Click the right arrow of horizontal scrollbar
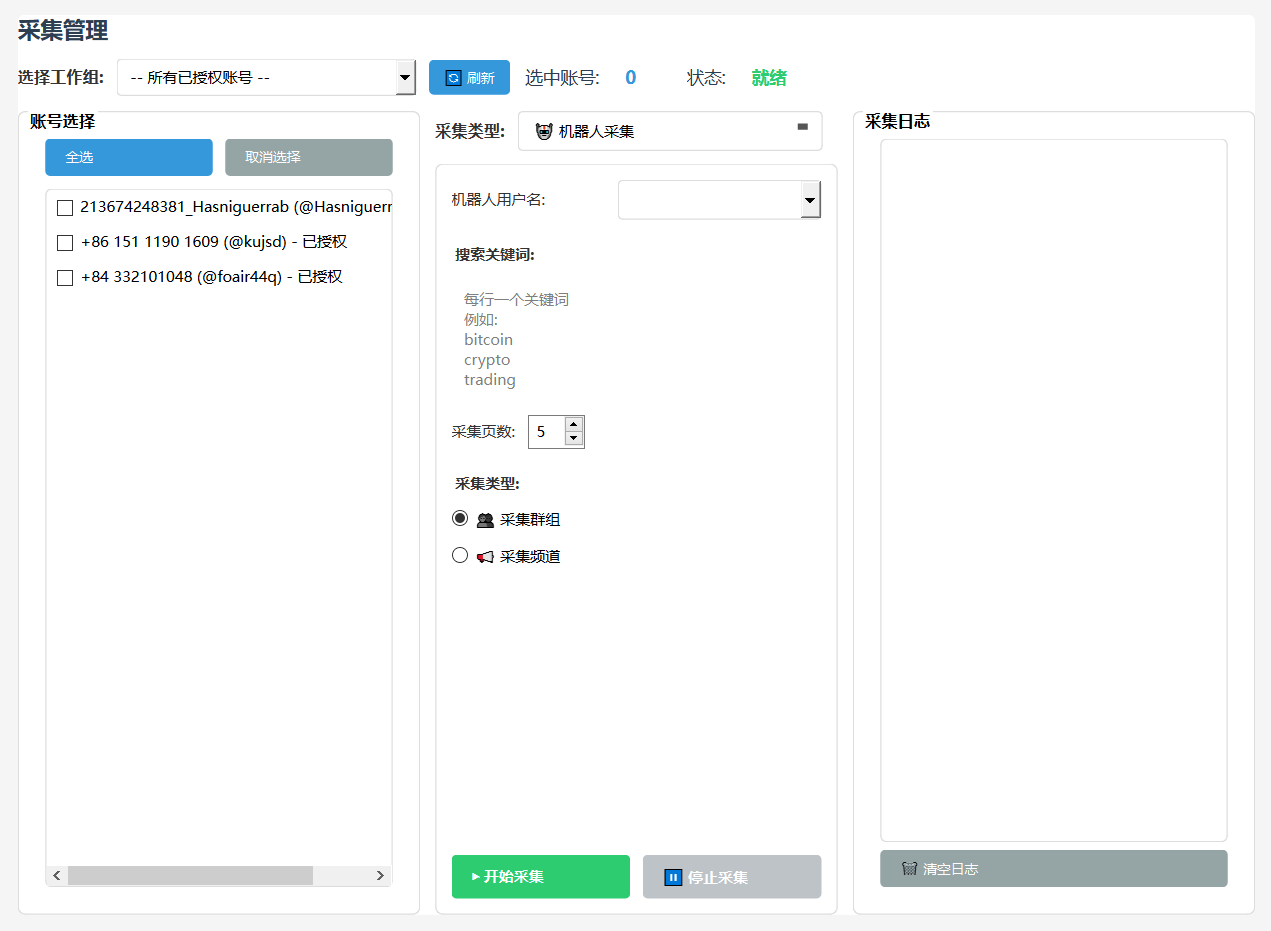The height and width of the screenshot is (931, 1271). [380, 876]
